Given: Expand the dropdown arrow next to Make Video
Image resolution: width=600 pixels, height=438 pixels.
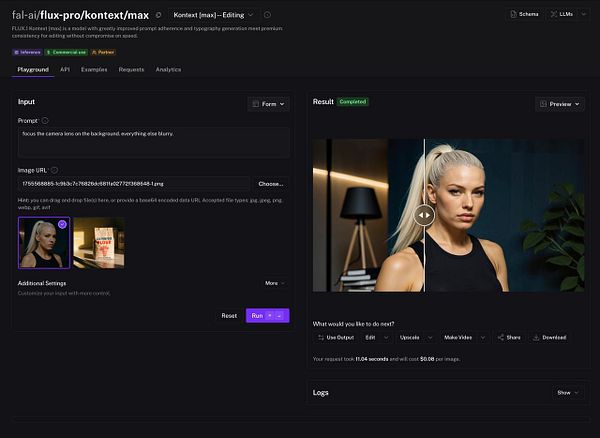Looking at the screenshot, I should tap(483, 337).
